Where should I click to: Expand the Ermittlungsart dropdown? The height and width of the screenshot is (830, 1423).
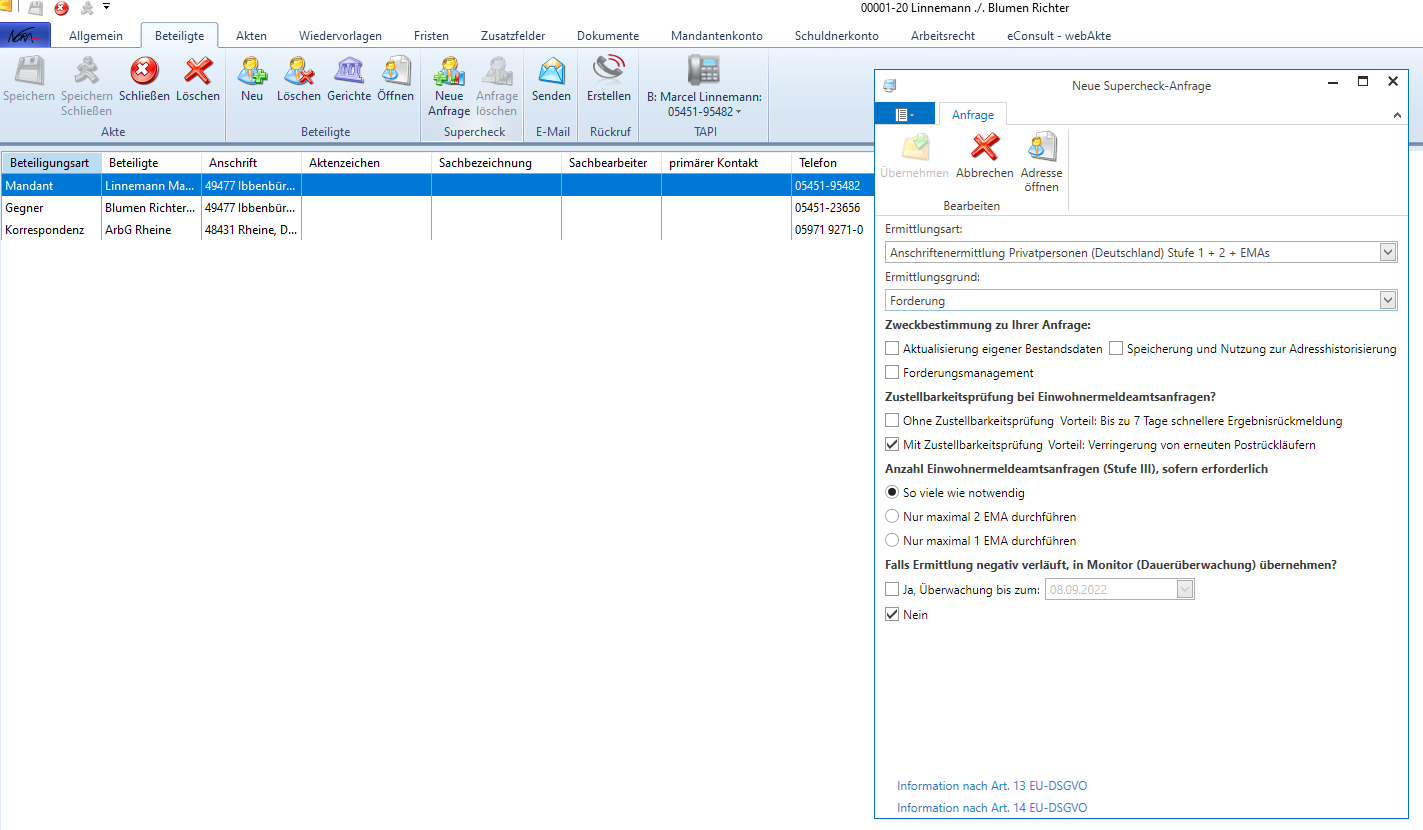pos(1387,253)
